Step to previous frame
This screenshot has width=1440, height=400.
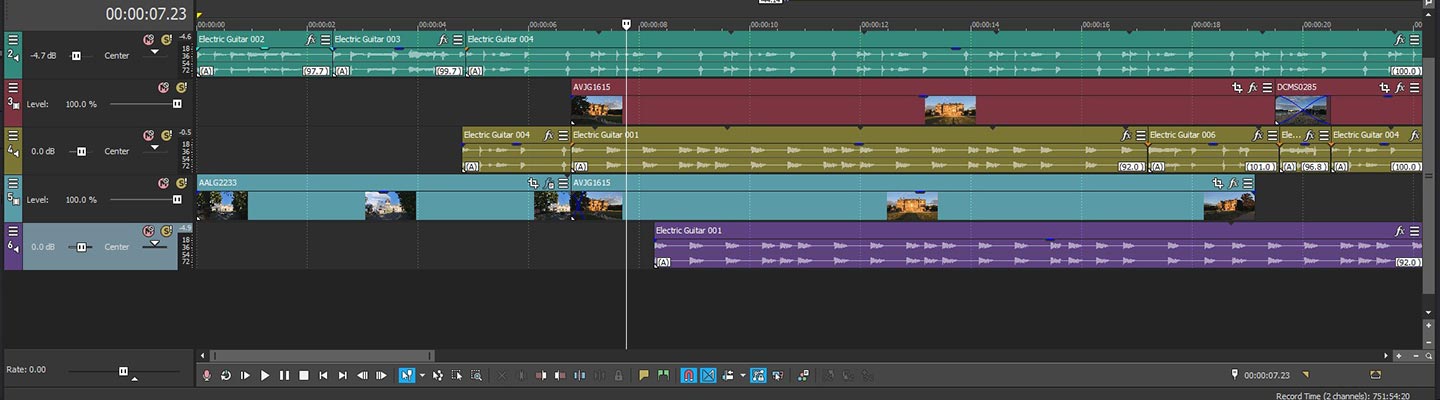point(362,375)
